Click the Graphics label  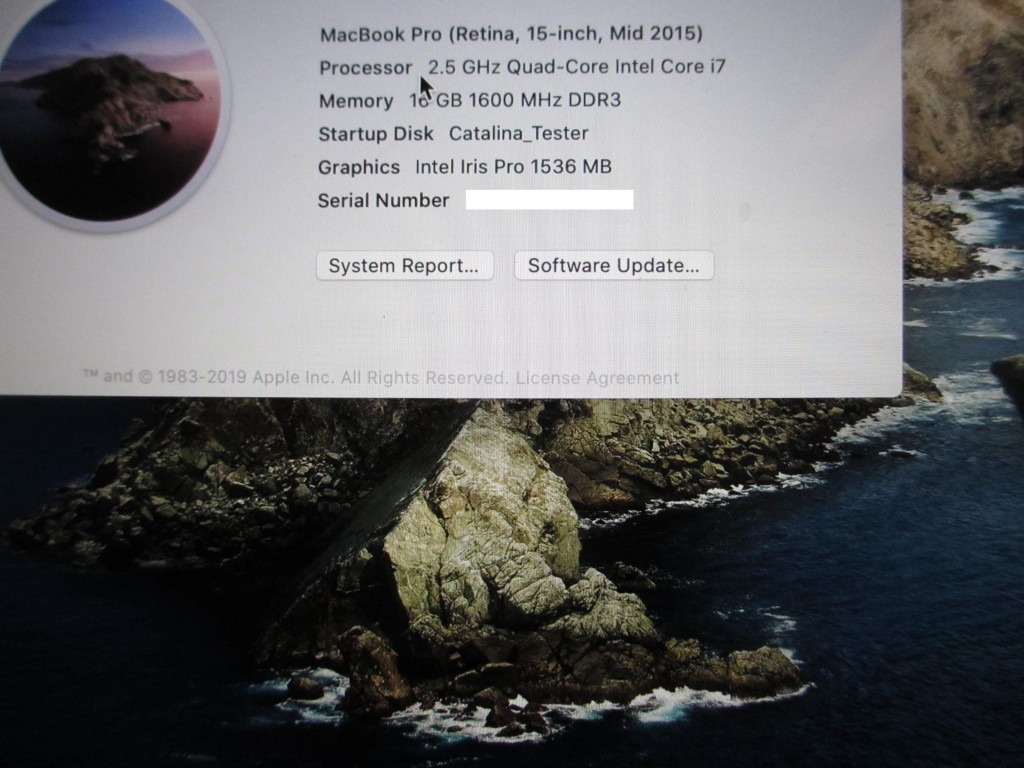(x=359, y=167)
